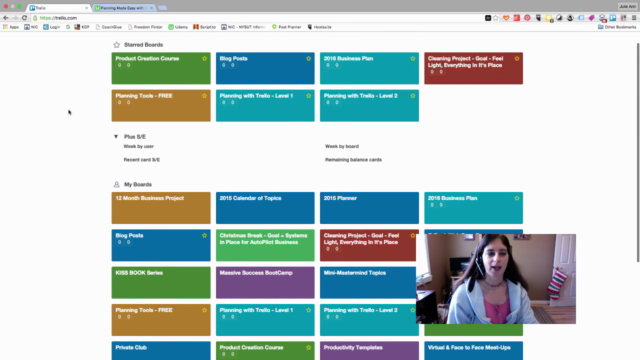Click the browser Forward arrow
The height and width of the screenshot is (360, 640).
tap(15, 18)
